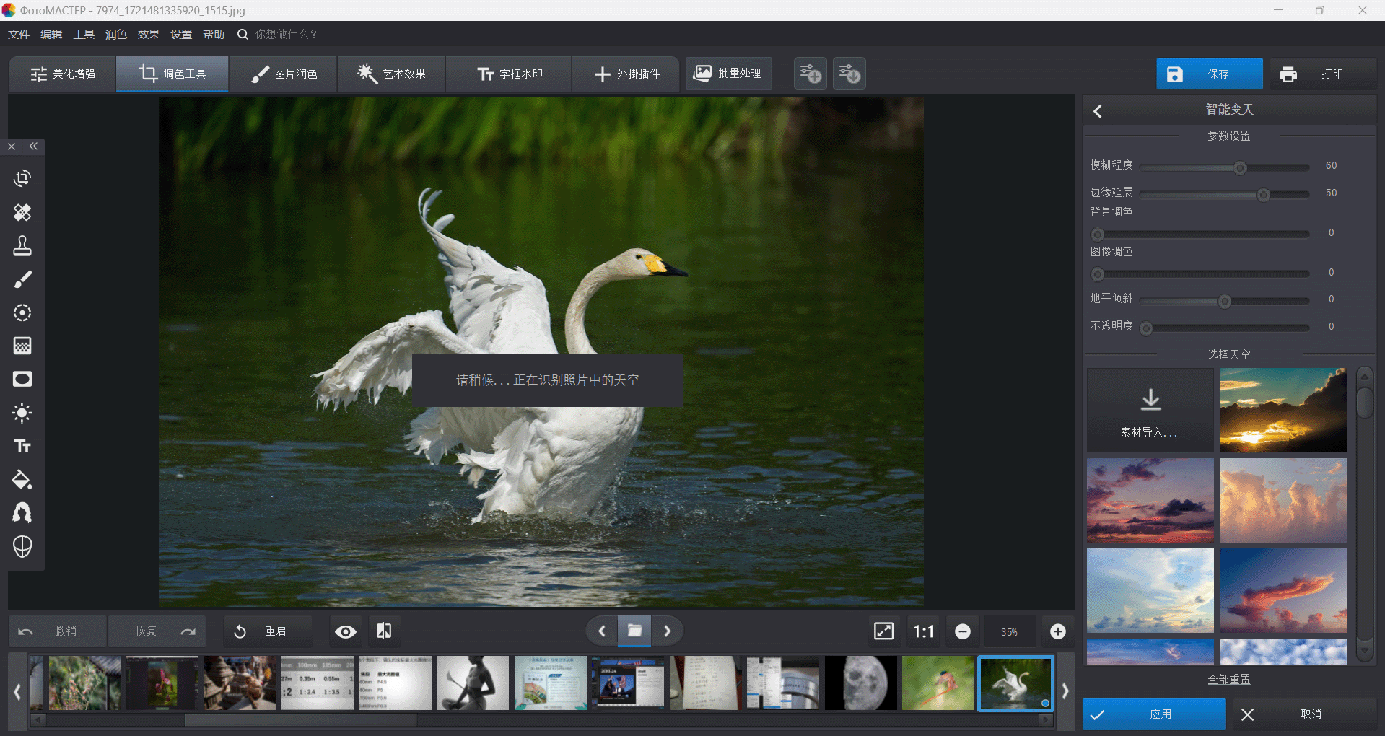The width and height of the screenshot is (1385, 736).
Task: Collapse the left tool palette with double chevron
Action: coord(34,146)
